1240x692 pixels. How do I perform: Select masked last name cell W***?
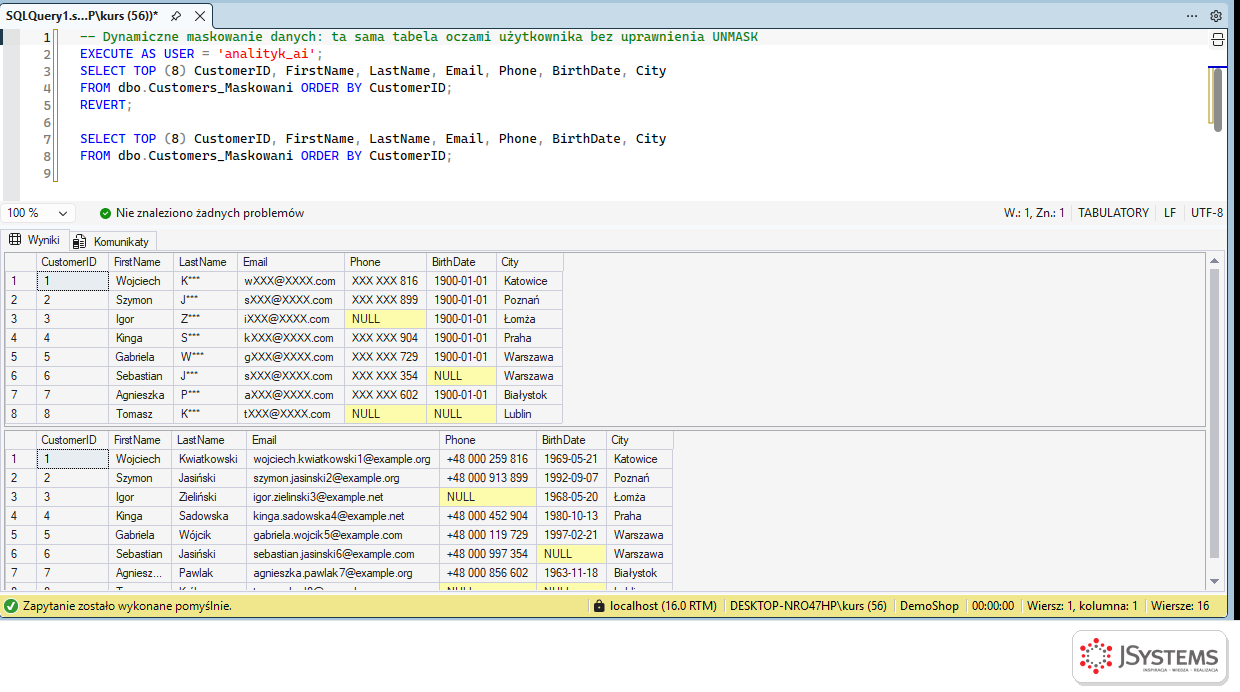click(205, 357)
